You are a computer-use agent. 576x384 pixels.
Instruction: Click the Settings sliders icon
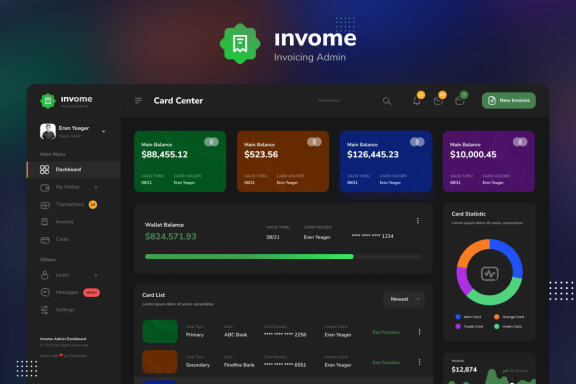44,310
